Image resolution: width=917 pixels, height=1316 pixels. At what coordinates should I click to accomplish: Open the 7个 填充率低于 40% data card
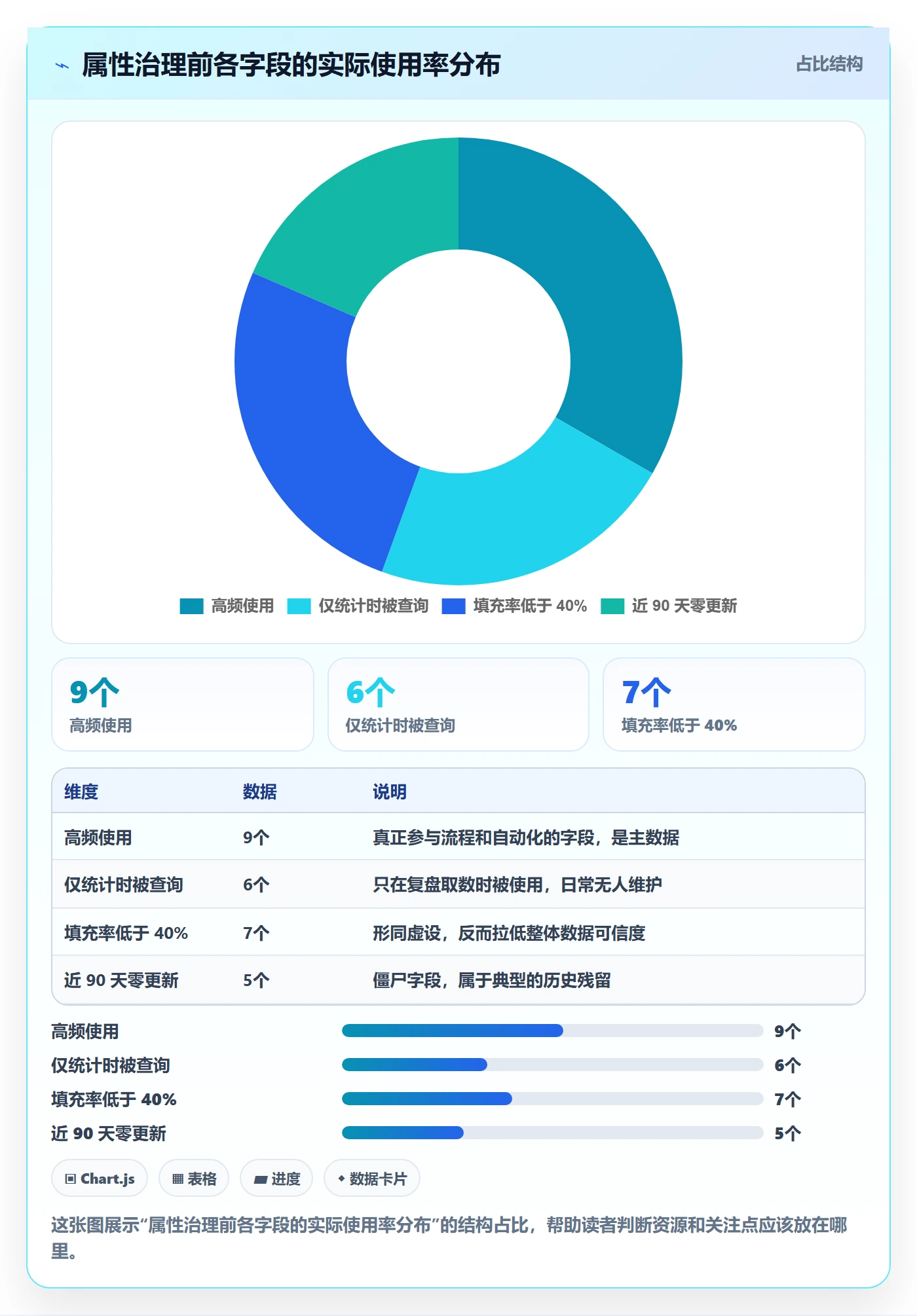coord(734,704)
